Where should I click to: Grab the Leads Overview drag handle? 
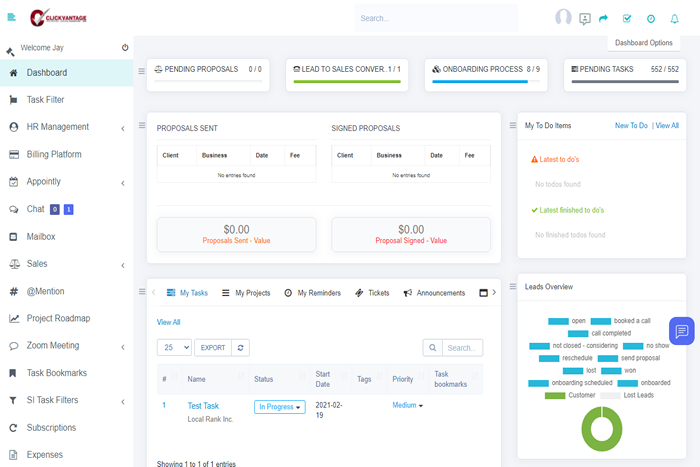pos(512,286)
